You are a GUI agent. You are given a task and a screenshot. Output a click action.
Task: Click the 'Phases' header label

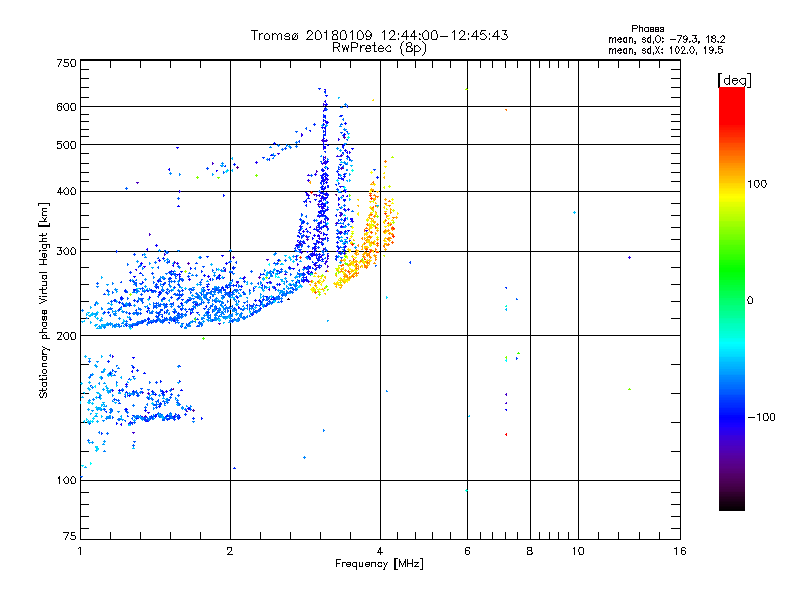coord(647,29)
